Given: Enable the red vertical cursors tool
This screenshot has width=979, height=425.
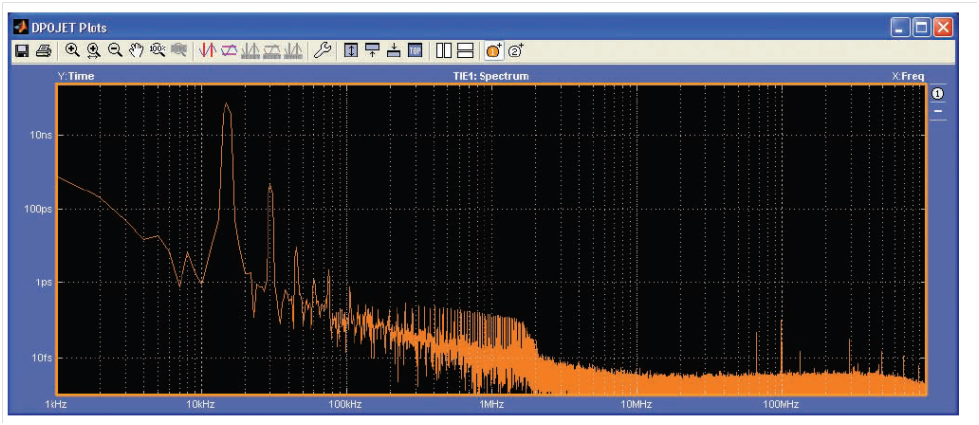Looking at the screenshot, I should click(207, 50).
